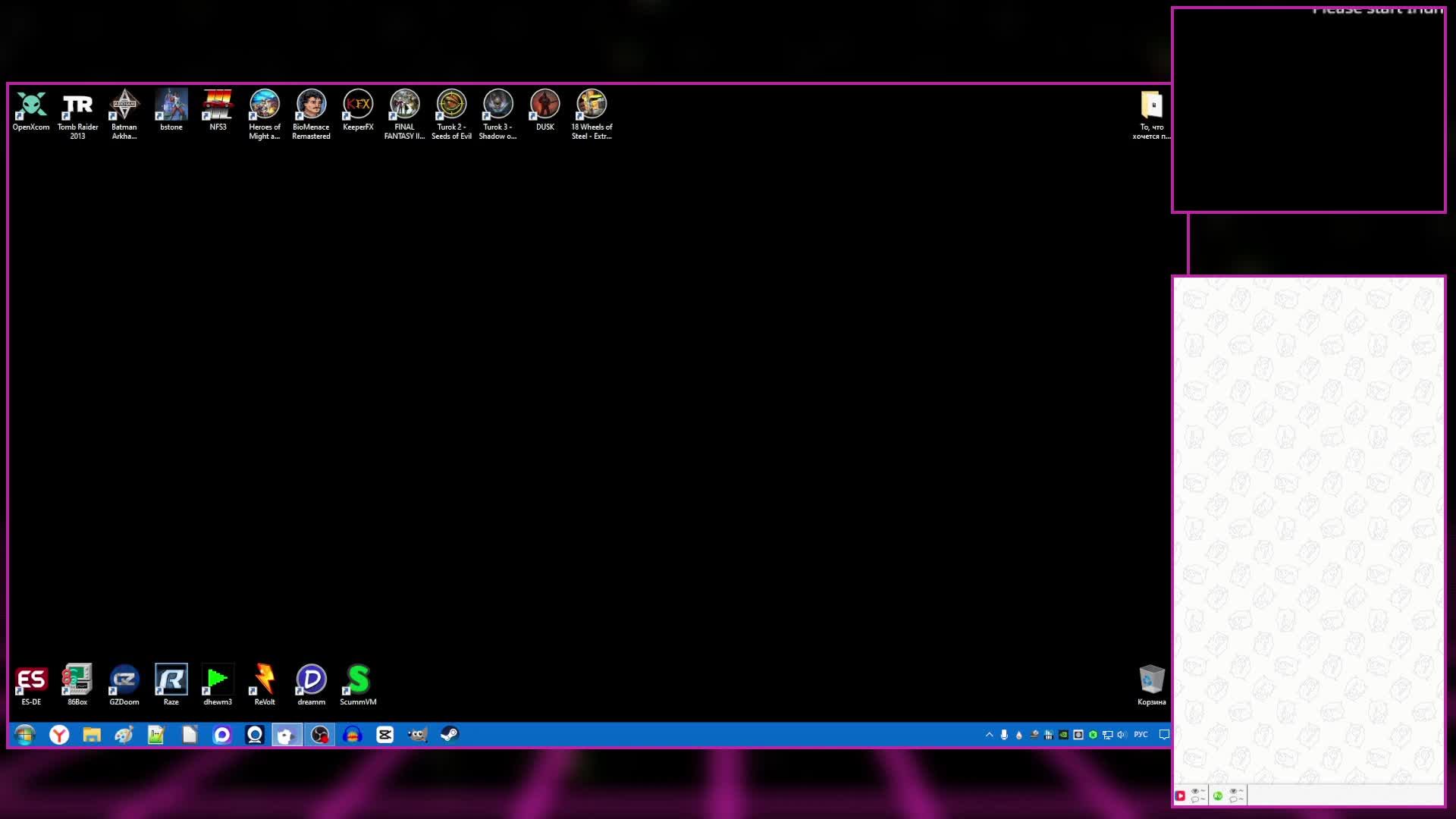Open the GZDoom shortcut icon
1456x819 pixels.
(124, 680)
